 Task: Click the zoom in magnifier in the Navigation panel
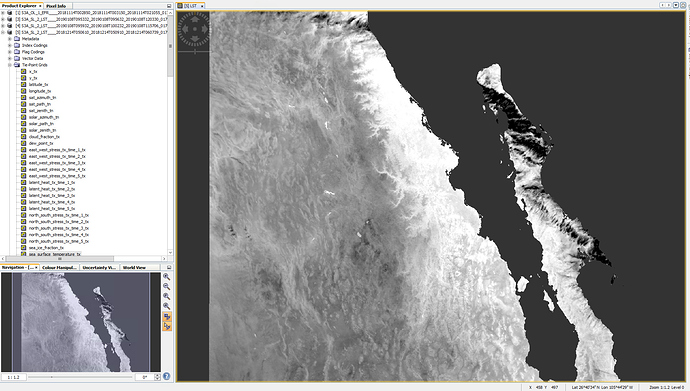(166, 277)
